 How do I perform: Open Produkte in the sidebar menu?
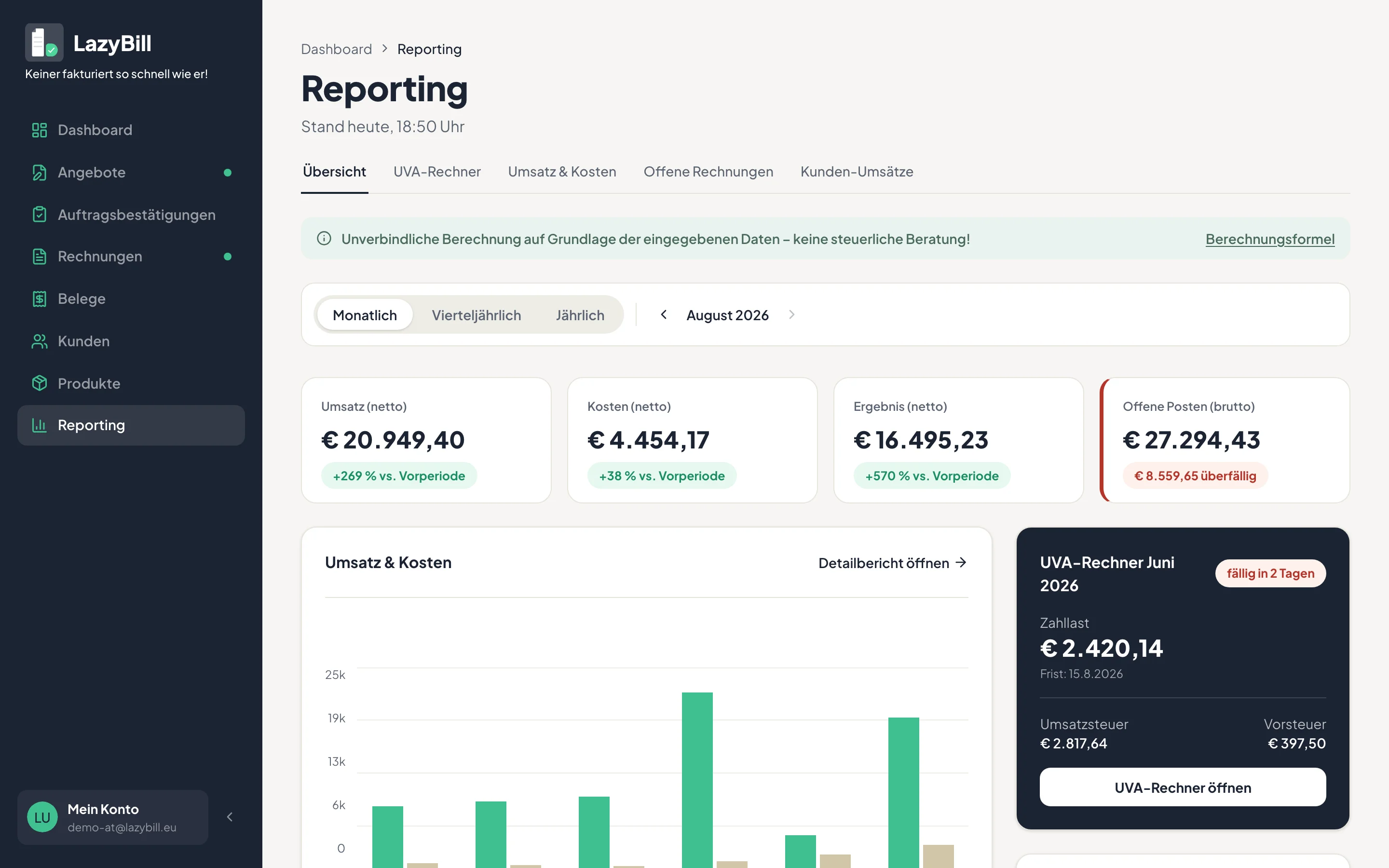[131, 383]
